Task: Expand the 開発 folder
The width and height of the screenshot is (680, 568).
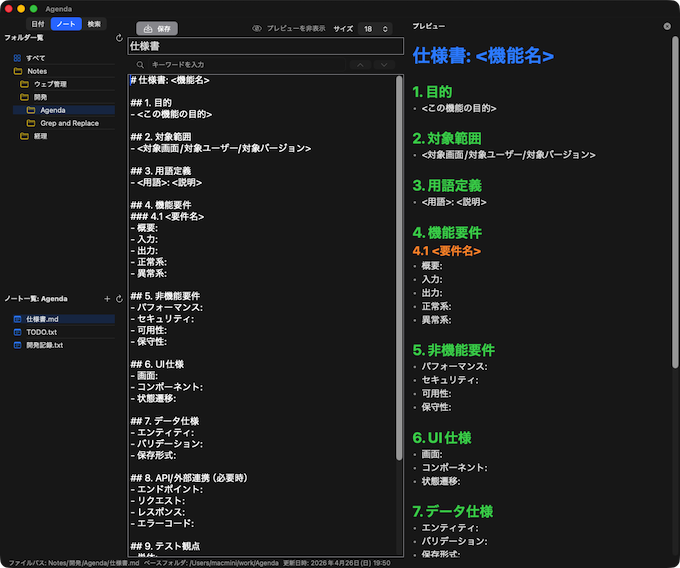Action: click(40, 97)
